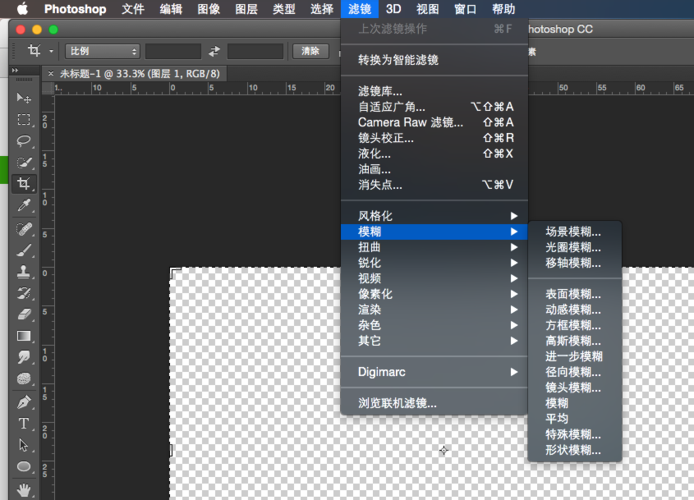
Task: Select the Smudge tool
Action: point(23,358)
